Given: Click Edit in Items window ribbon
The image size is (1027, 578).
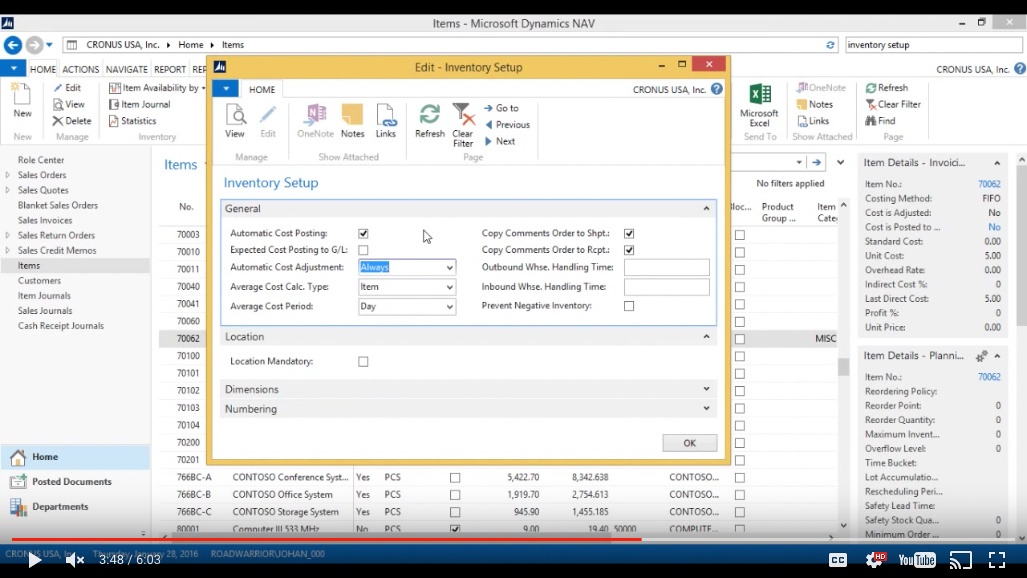Looking at the screenshot, I should (67, 88).
